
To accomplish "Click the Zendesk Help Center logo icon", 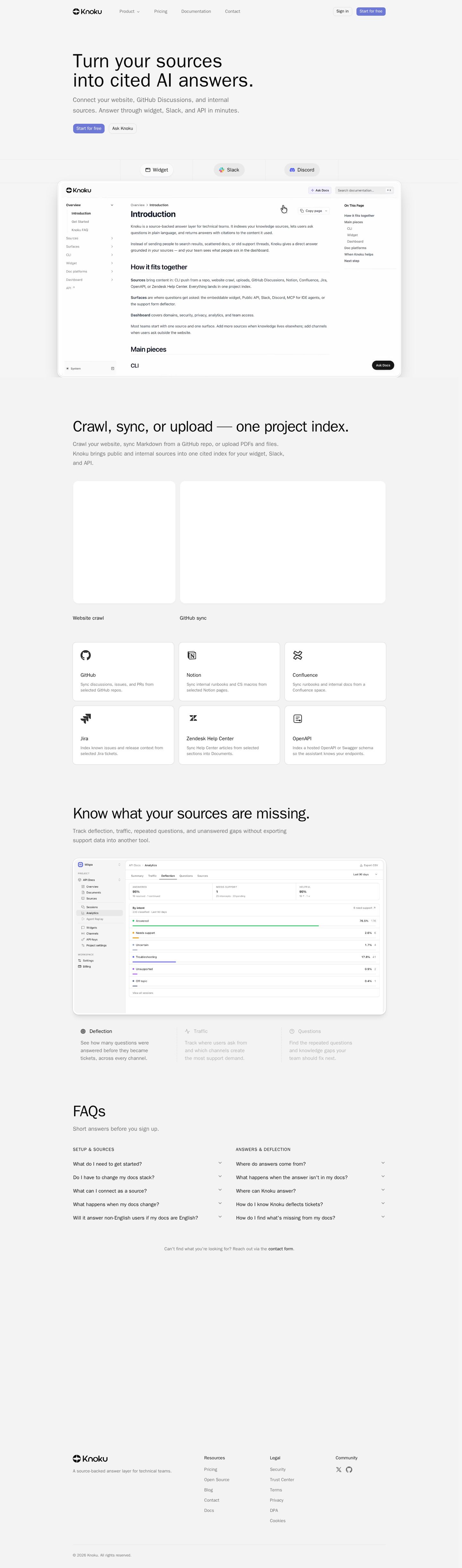I will 193,718.
